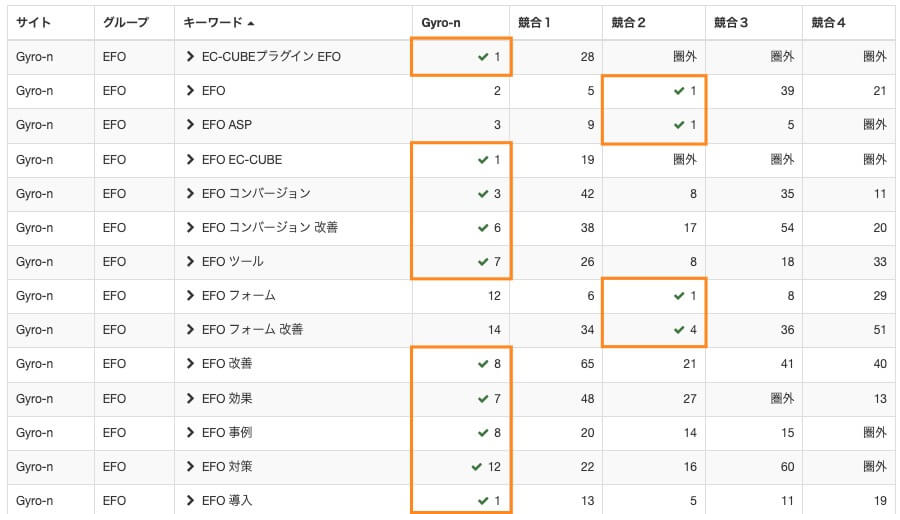Image resolution: width=900 pixels, height=520 pixels.
Task: Expand the EFO 効果 keyword row
Action: [x=190, y=399]
